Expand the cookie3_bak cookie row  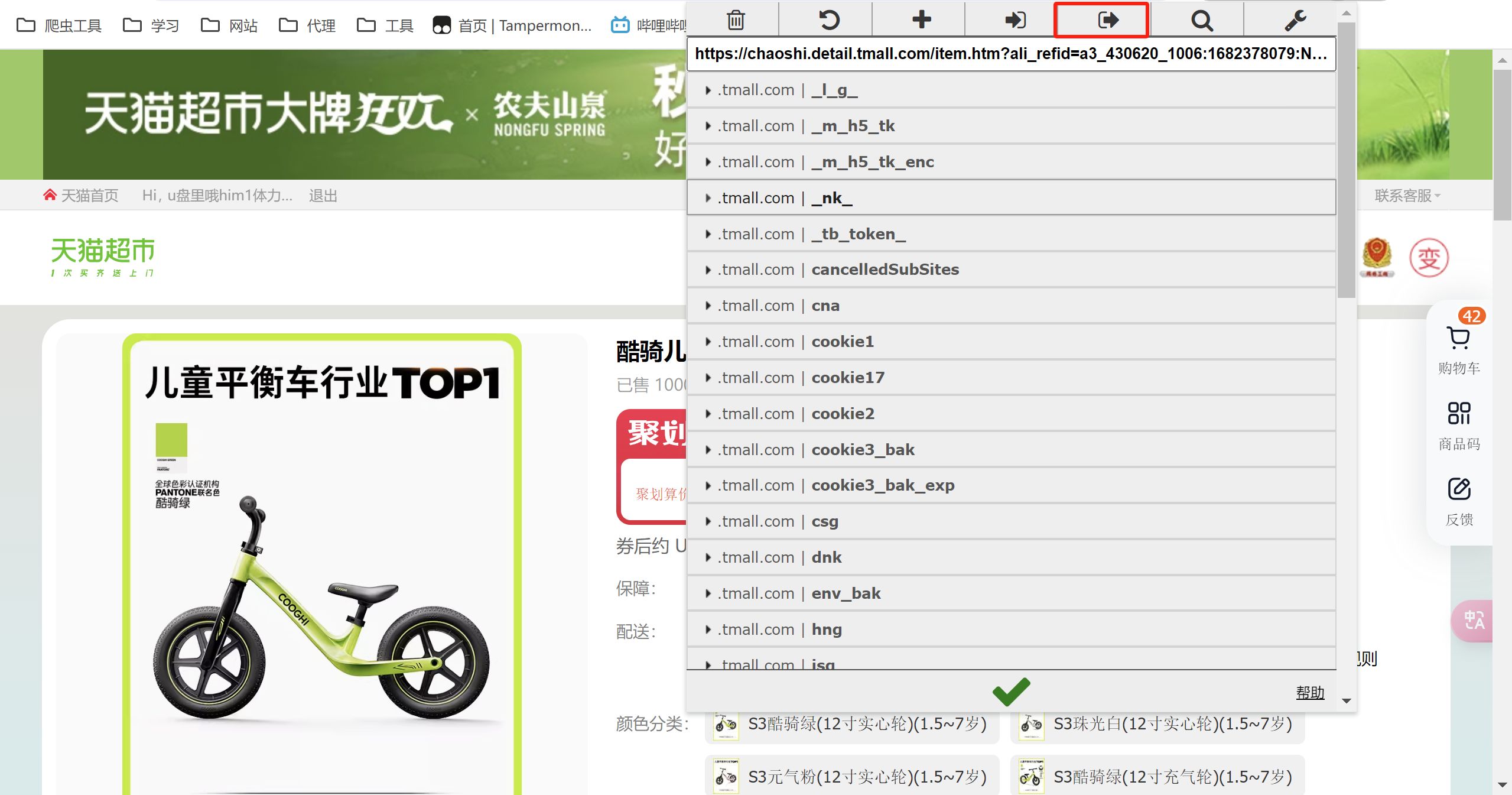click(1011, 450)
